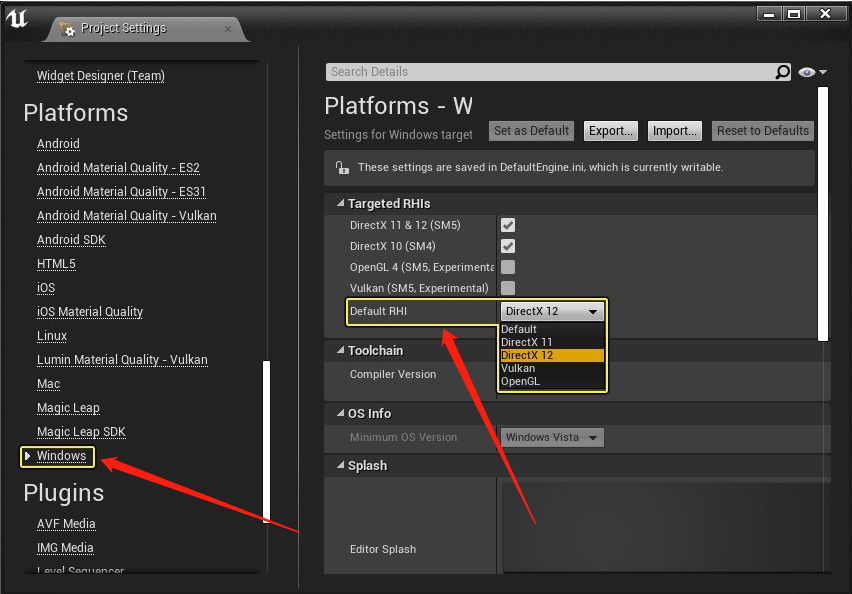This screenshot has width=852, height=594.
Task: Collapse the Splash section
Action: (340, 465)
